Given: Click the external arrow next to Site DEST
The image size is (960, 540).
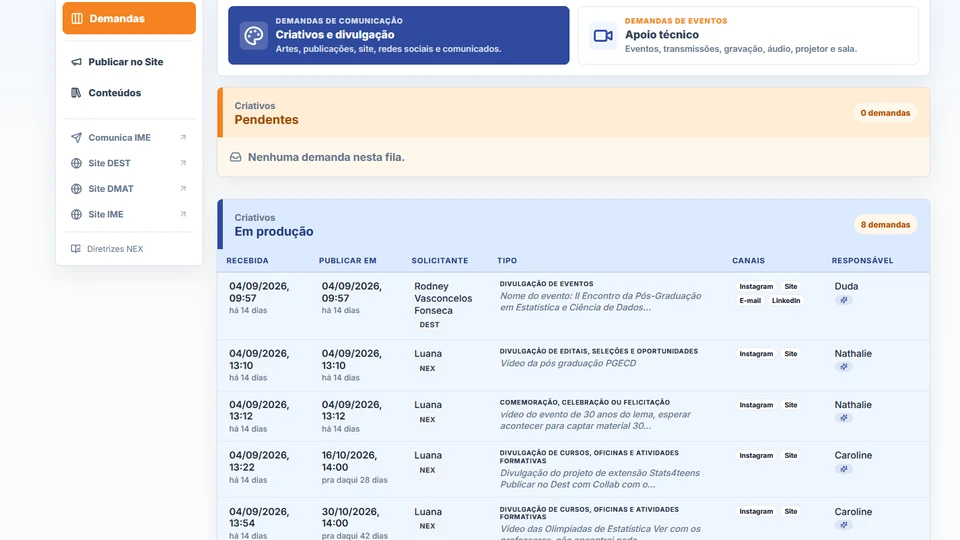Looking at the screenshot, I should click(183, 163).
